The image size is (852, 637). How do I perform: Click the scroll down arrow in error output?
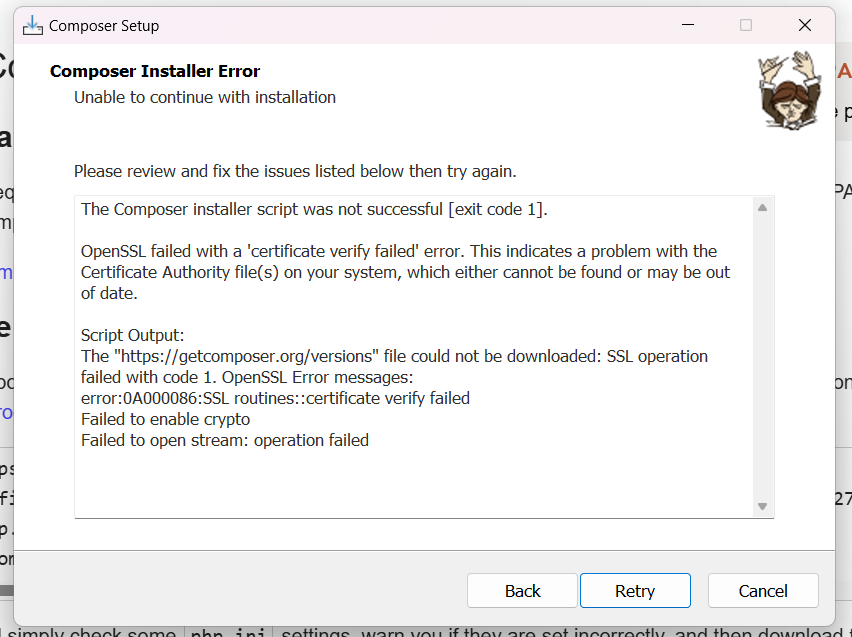(762, 507)
